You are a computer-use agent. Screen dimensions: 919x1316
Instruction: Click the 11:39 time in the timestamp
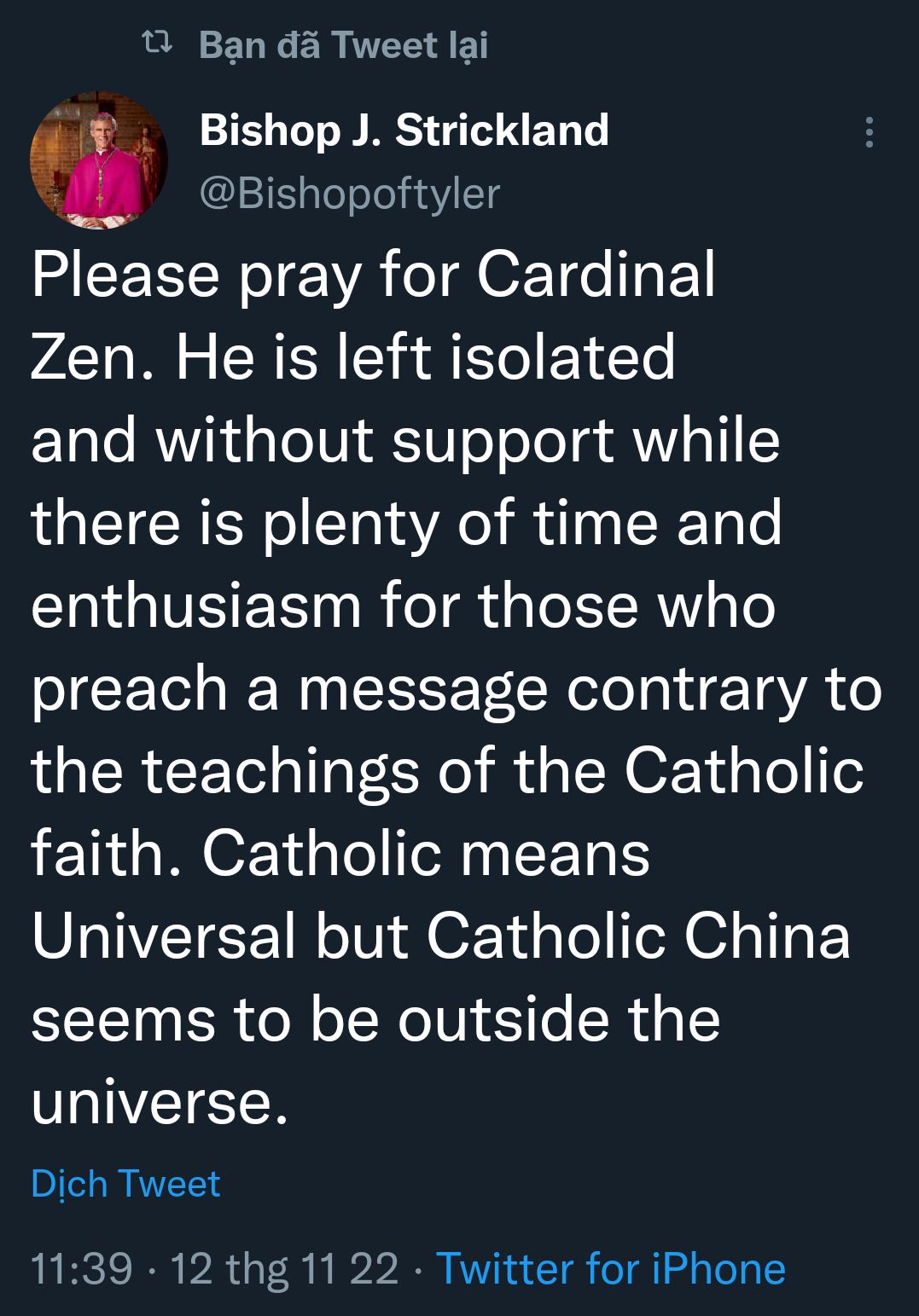click(82, 1268)
